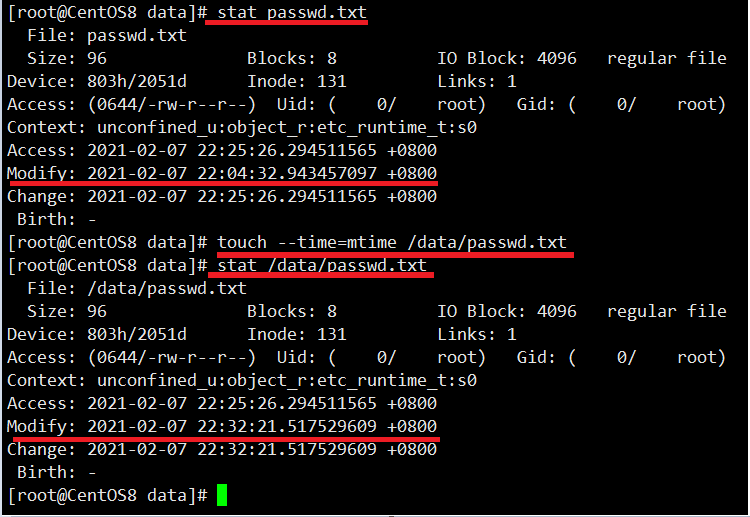Click the 'stat /data/passwd.txt' command text

pyautogui.click(x=322, y=265)
